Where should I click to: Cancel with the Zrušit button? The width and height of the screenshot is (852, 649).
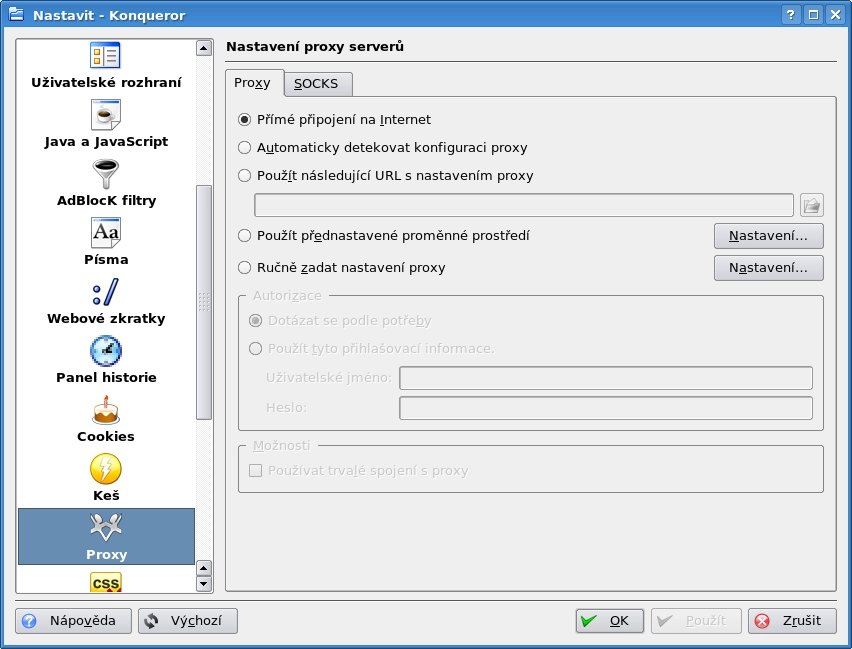coord(792,621)
